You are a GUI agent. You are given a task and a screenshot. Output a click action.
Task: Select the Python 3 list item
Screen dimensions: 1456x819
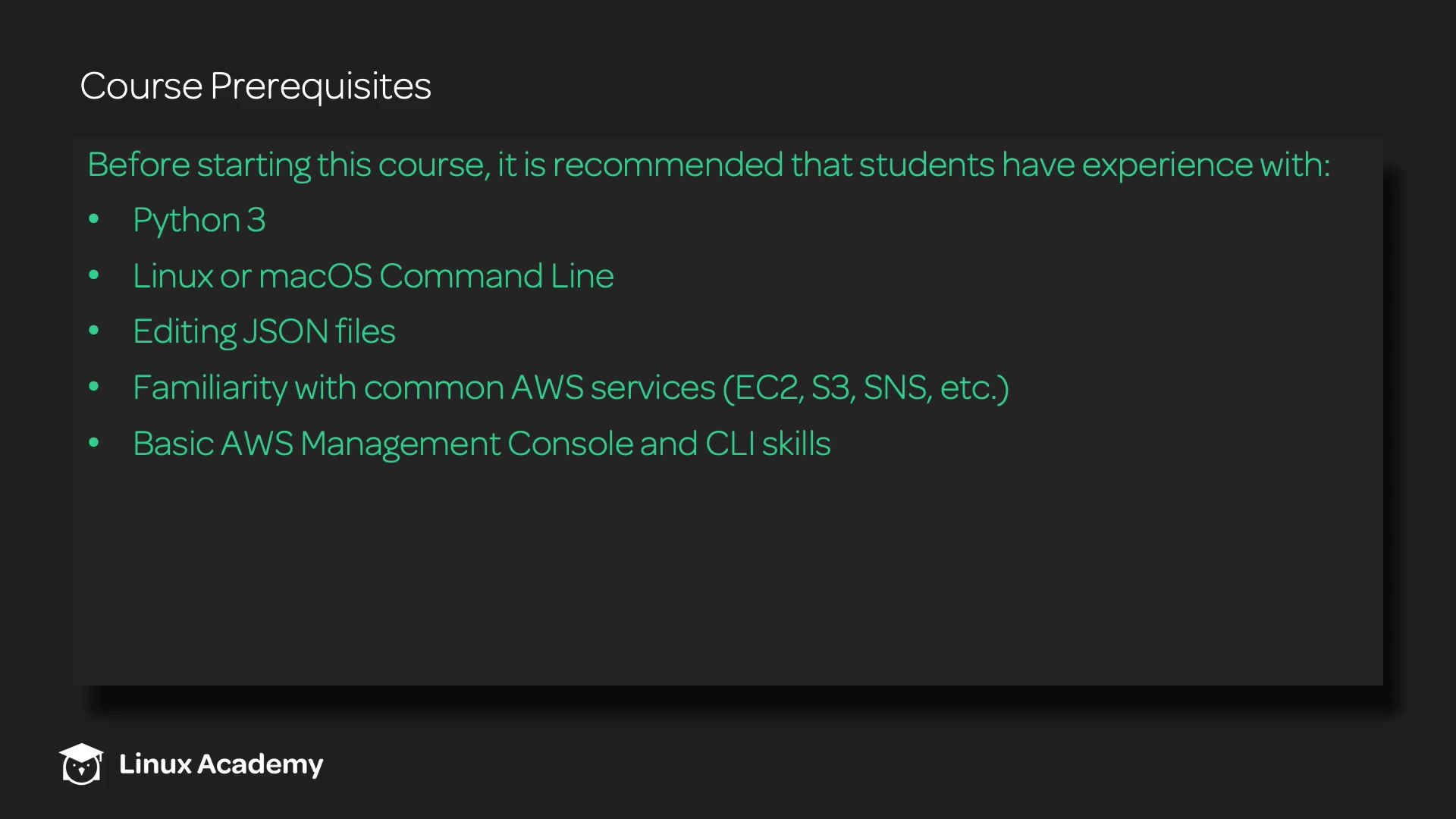tap(199, 220)
